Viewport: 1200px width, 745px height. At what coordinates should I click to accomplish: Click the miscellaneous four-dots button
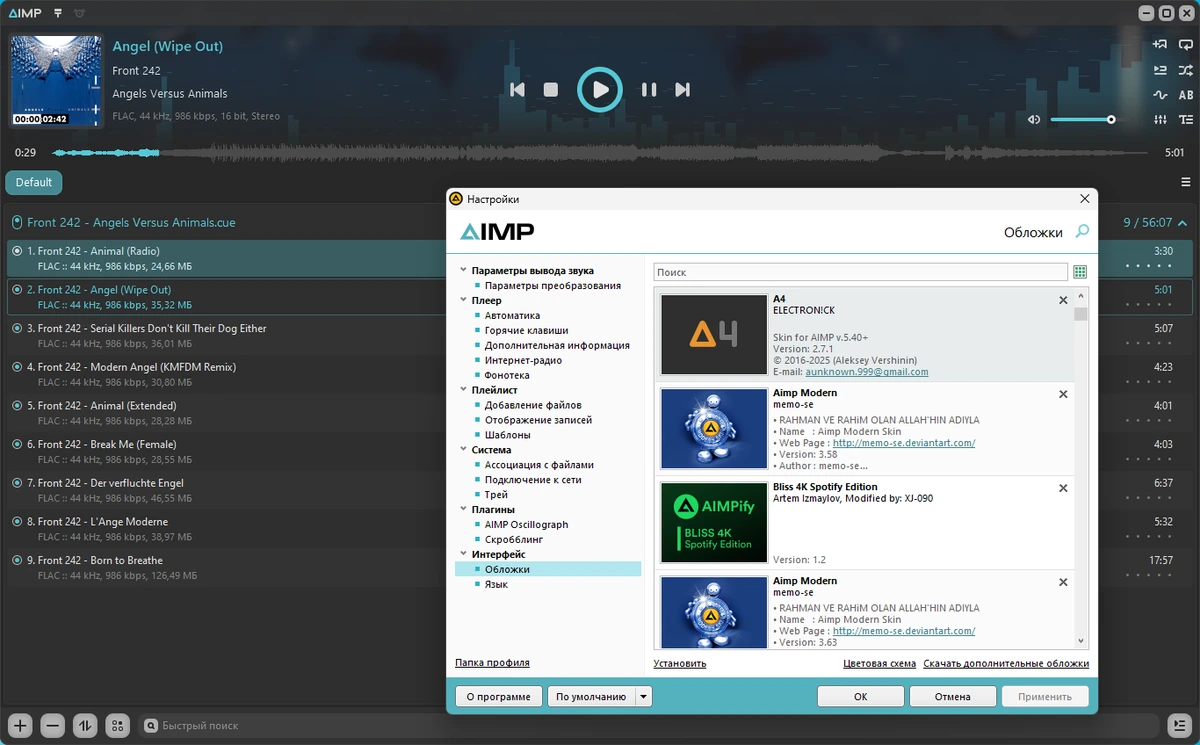tap(117, 725)
